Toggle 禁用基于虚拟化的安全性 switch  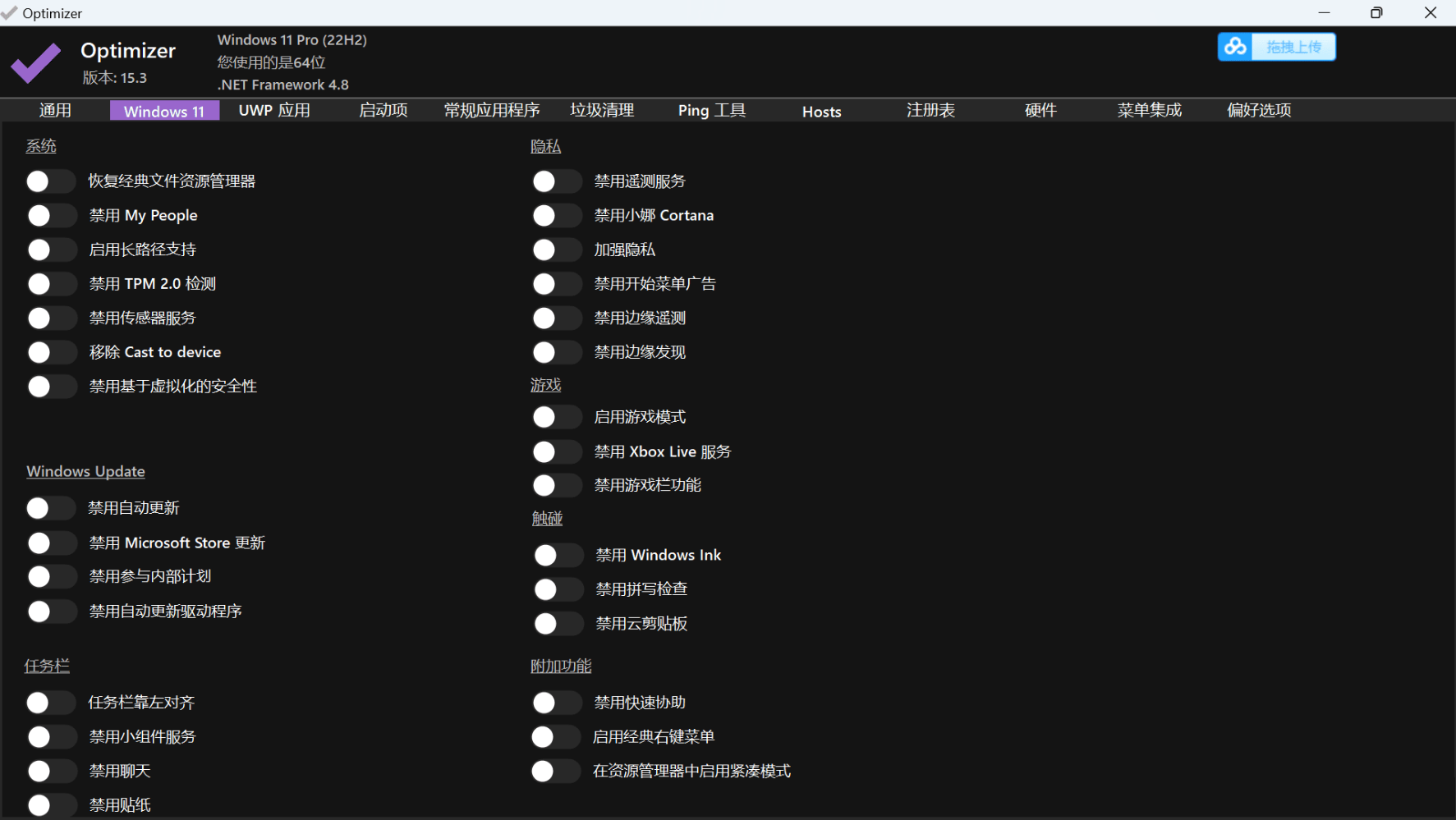pyautogui.click(x=51, y=387)
